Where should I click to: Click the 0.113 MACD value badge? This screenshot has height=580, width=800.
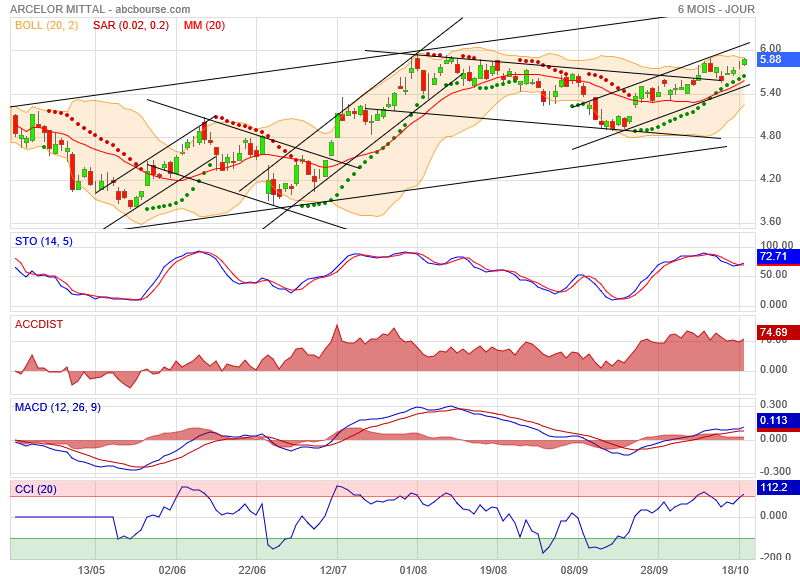click(778, 420)
